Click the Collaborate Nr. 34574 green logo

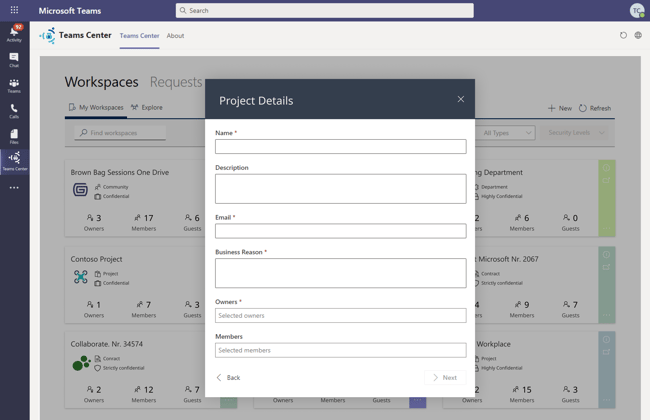tap(81, 363)
